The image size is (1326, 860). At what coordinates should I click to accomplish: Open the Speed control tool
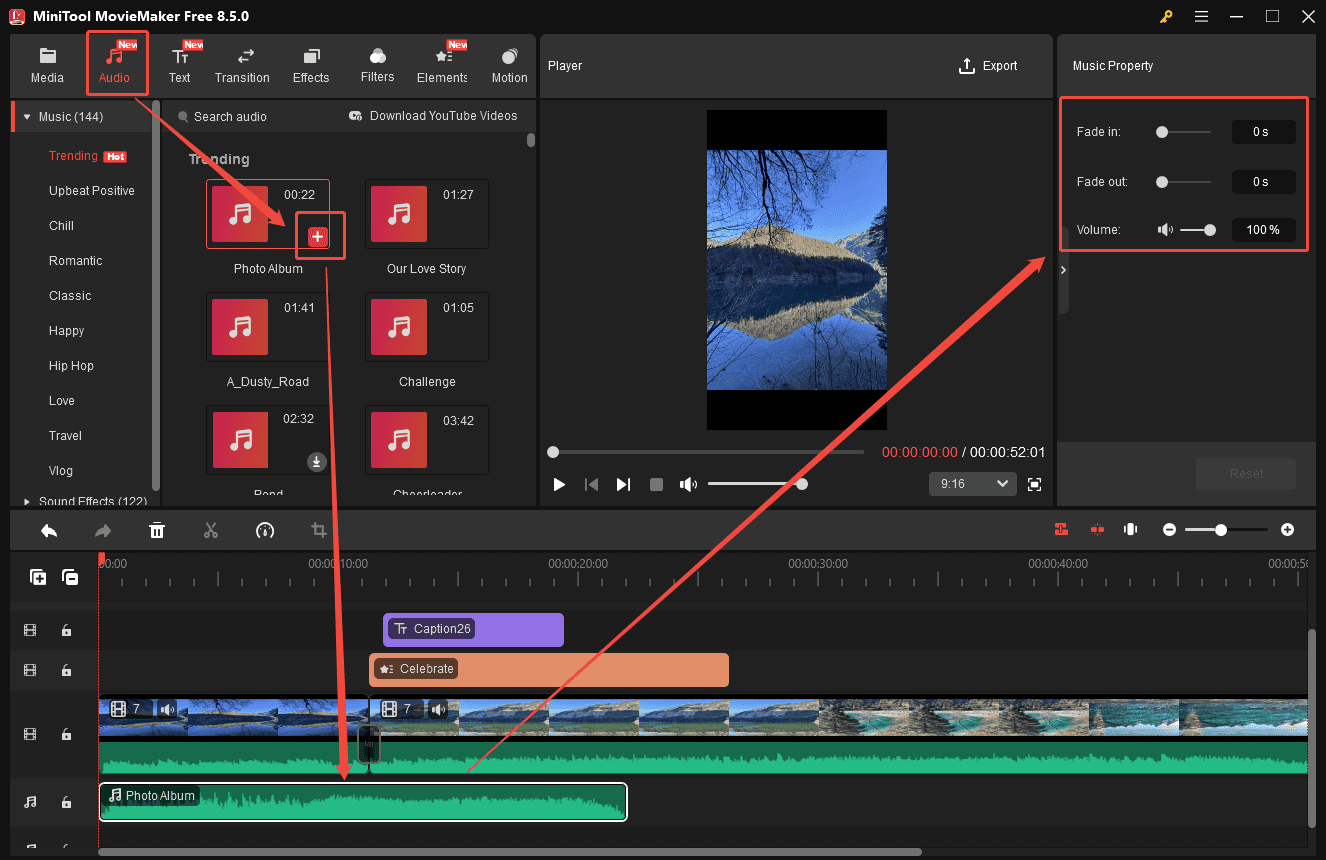pos(265,530)
